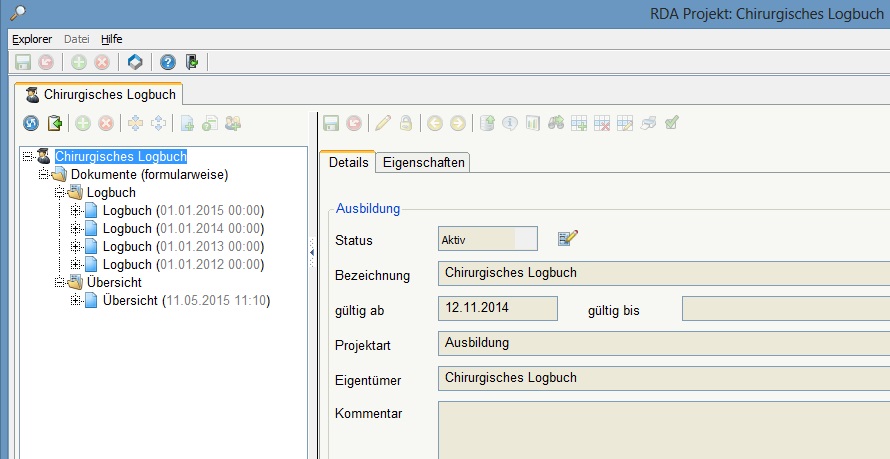Open the Explorer menu
890x459 pixels.
coord(32,39)
